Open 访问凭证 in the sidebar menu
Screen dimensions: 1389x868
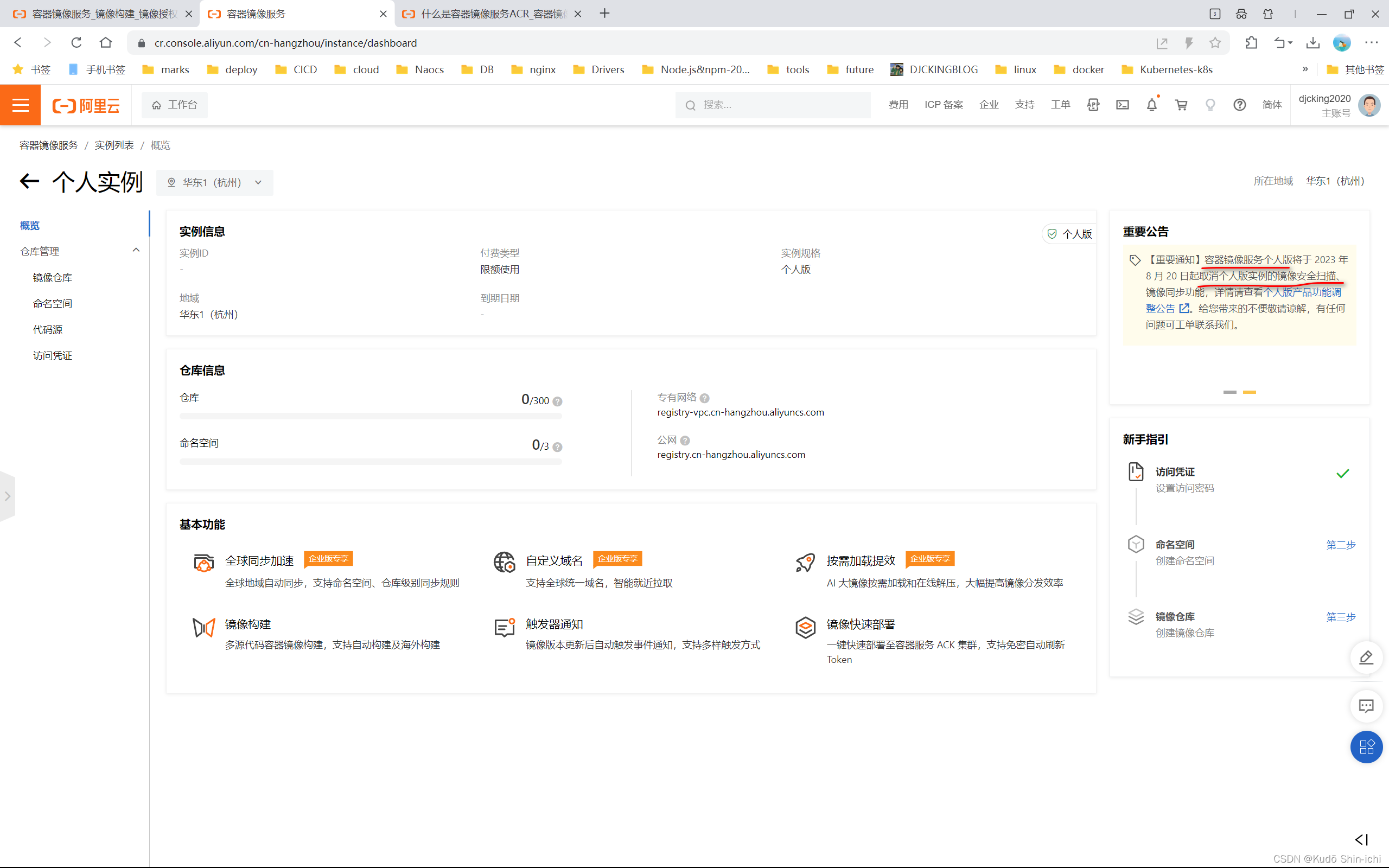(x=52, y=356)
